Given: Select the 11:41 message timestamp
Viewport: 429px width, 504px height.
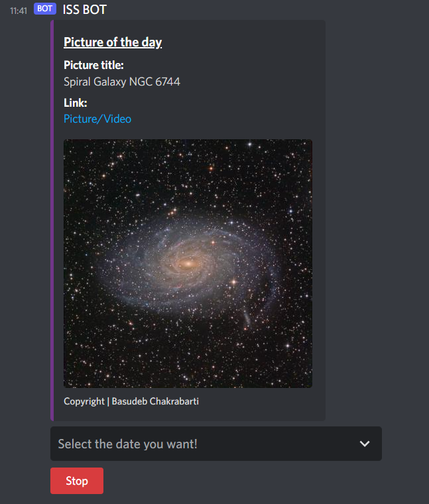Looking at the screenshot, I should tap(18, 11).
